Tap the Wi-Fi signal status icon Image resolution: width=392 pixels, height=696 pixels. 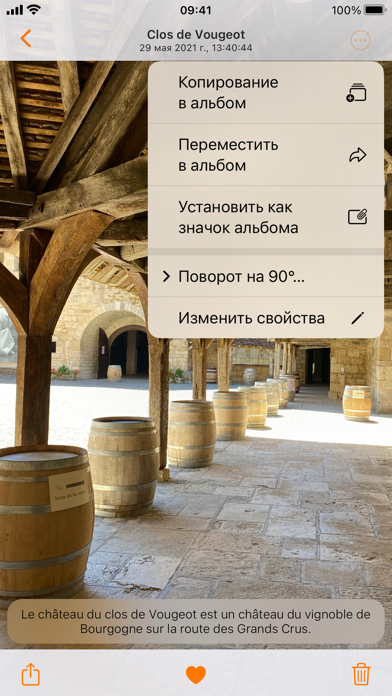33,10
